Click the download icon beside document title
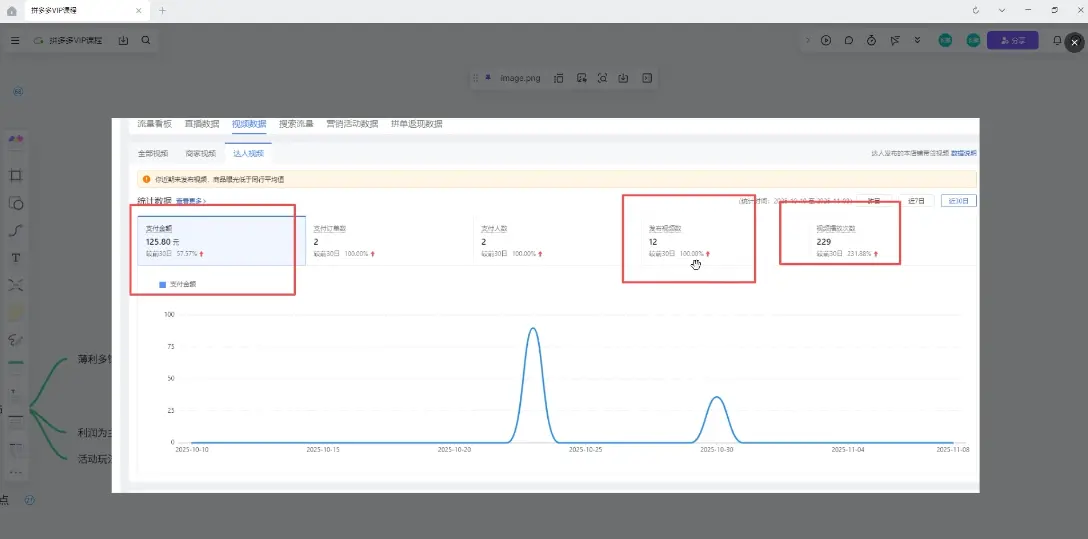The width and height of the screenshot is (1088, 539). click(123, 41)
